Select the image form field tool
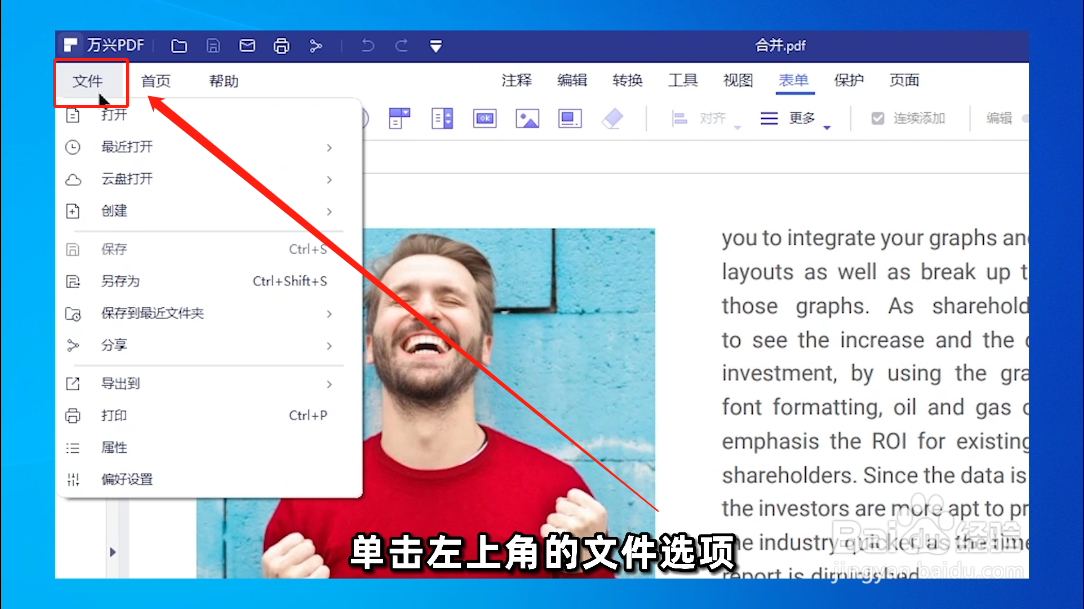Viewport: 1084px width, 609px height. pyautogui.click(x=527, y=118)
